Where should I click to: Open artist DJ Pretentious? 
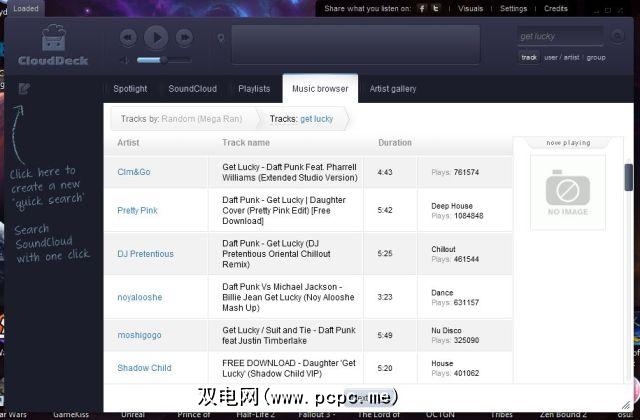click(x=145, y=253)
